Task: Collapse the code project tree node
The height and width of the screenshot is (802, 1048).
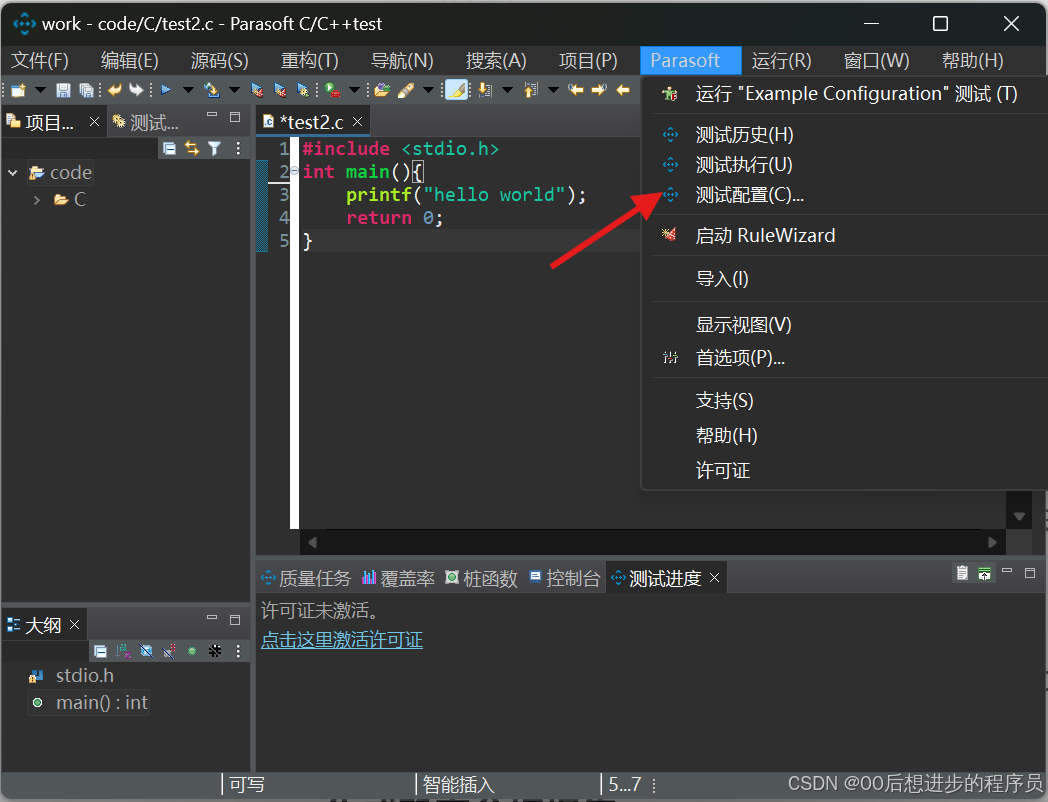Action: click(13, 173)
